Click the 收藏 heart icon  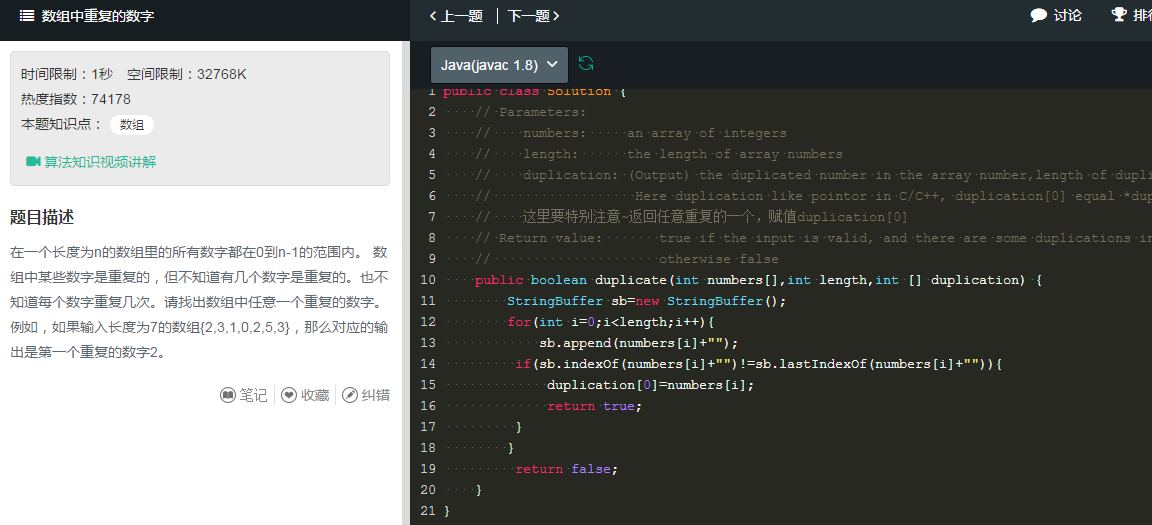coord(289,395)
